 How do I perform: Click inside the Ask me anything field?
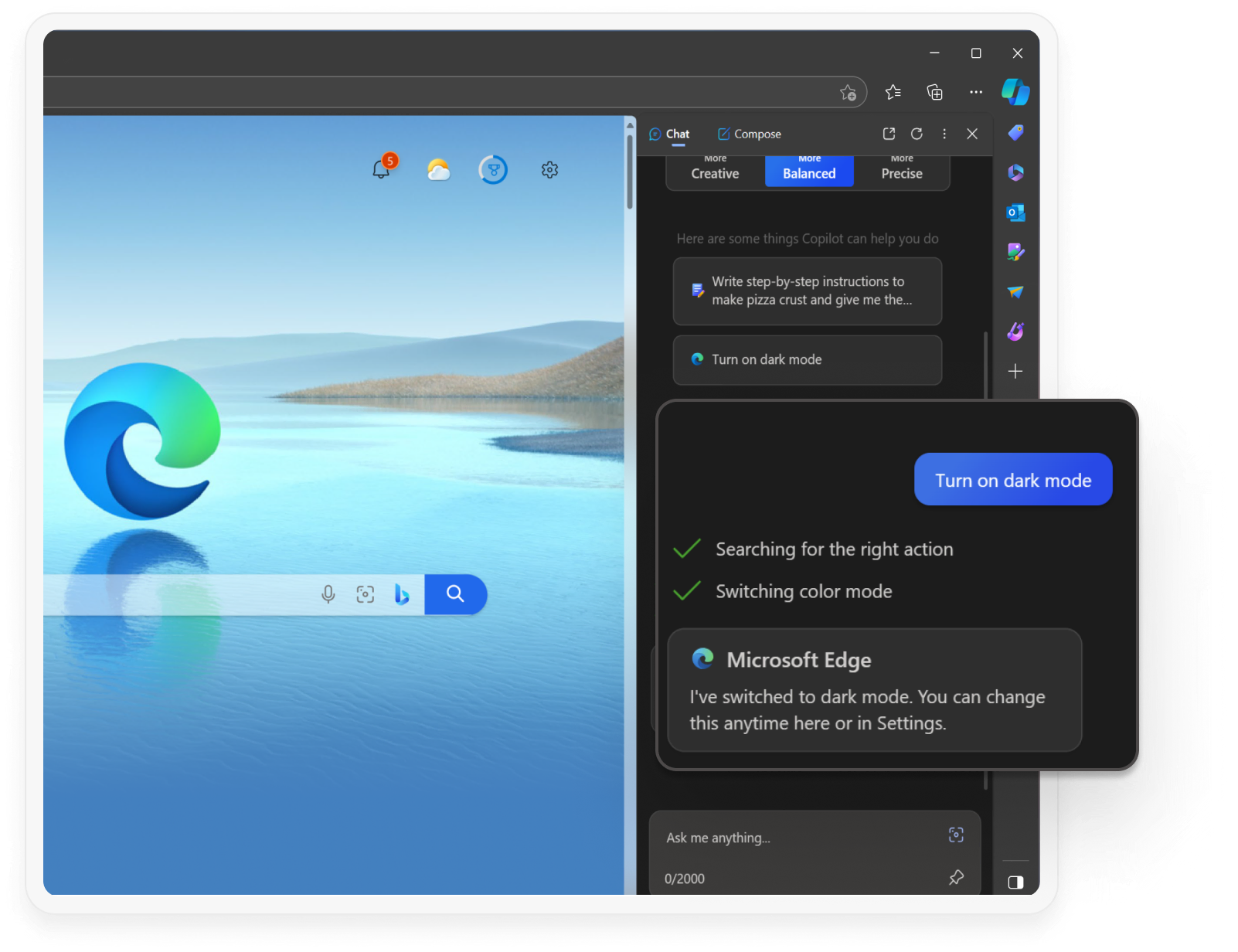click(773, 837)
